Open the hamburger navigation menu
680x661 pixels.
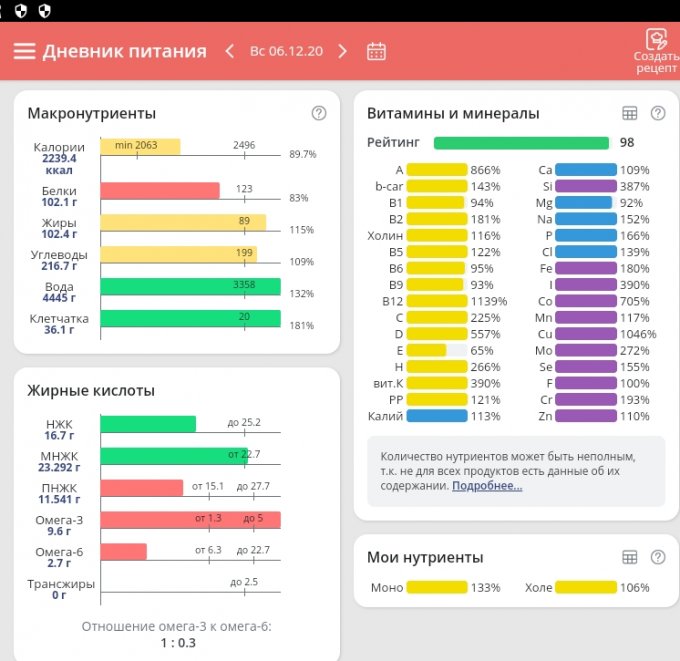coord(24,51)
